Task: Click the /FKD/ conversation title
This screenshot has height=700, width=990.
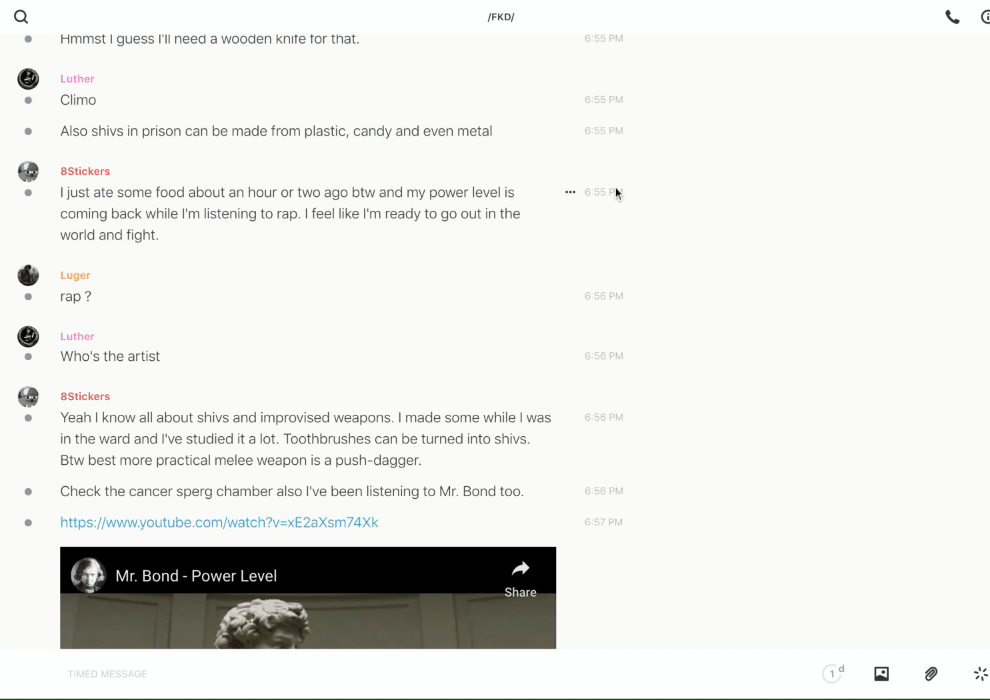Action: 501,17
